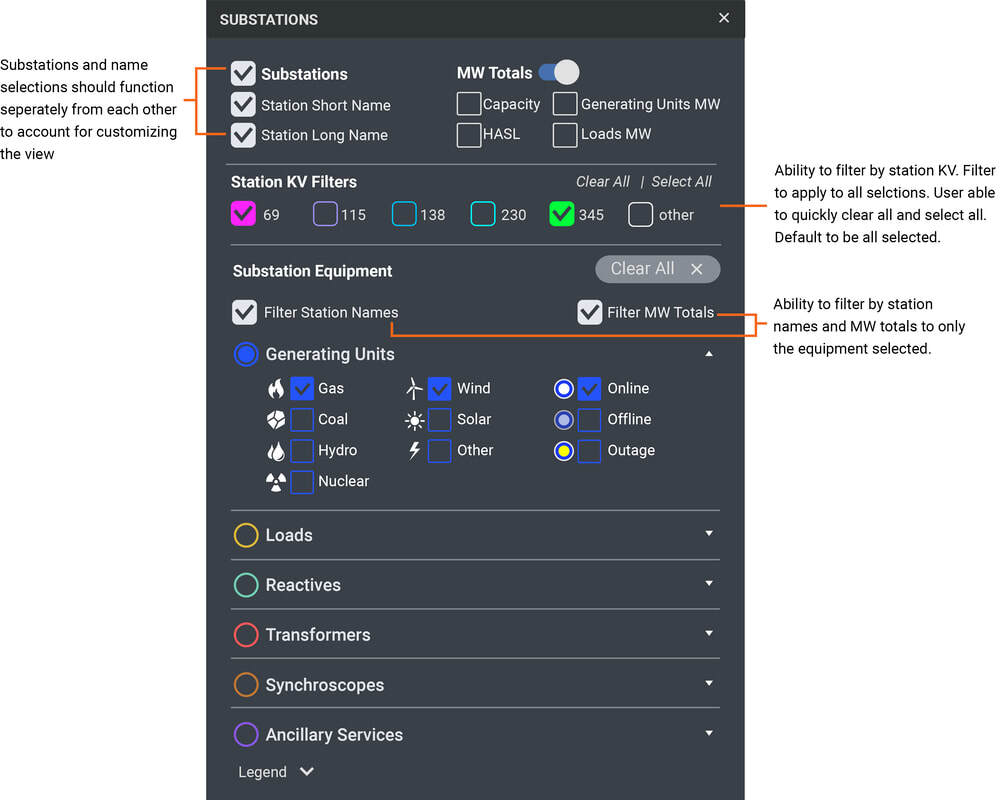
Task: Click the Outage yellow status icon
Action: 564,451
